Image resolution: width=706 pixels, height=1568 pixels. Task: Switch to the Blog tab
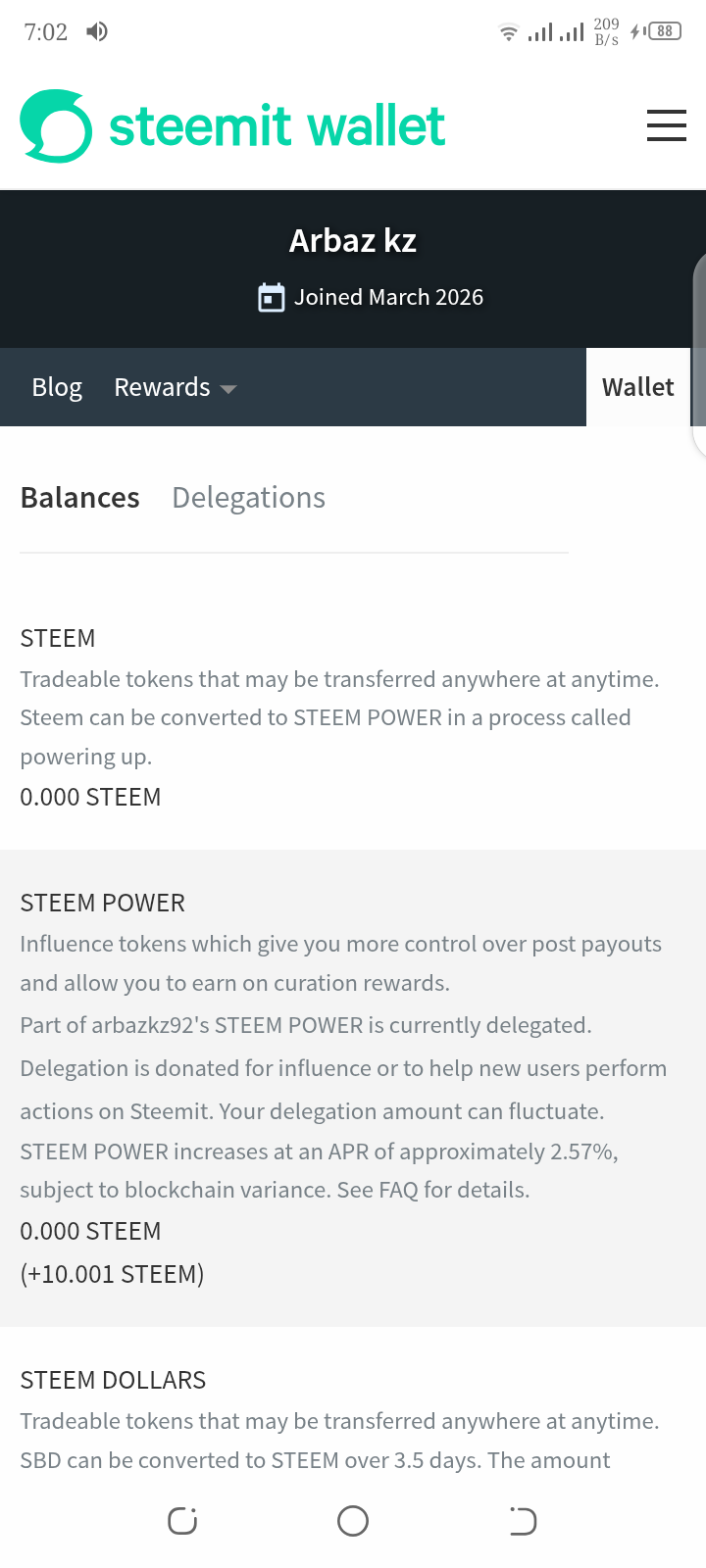point(57,387)
